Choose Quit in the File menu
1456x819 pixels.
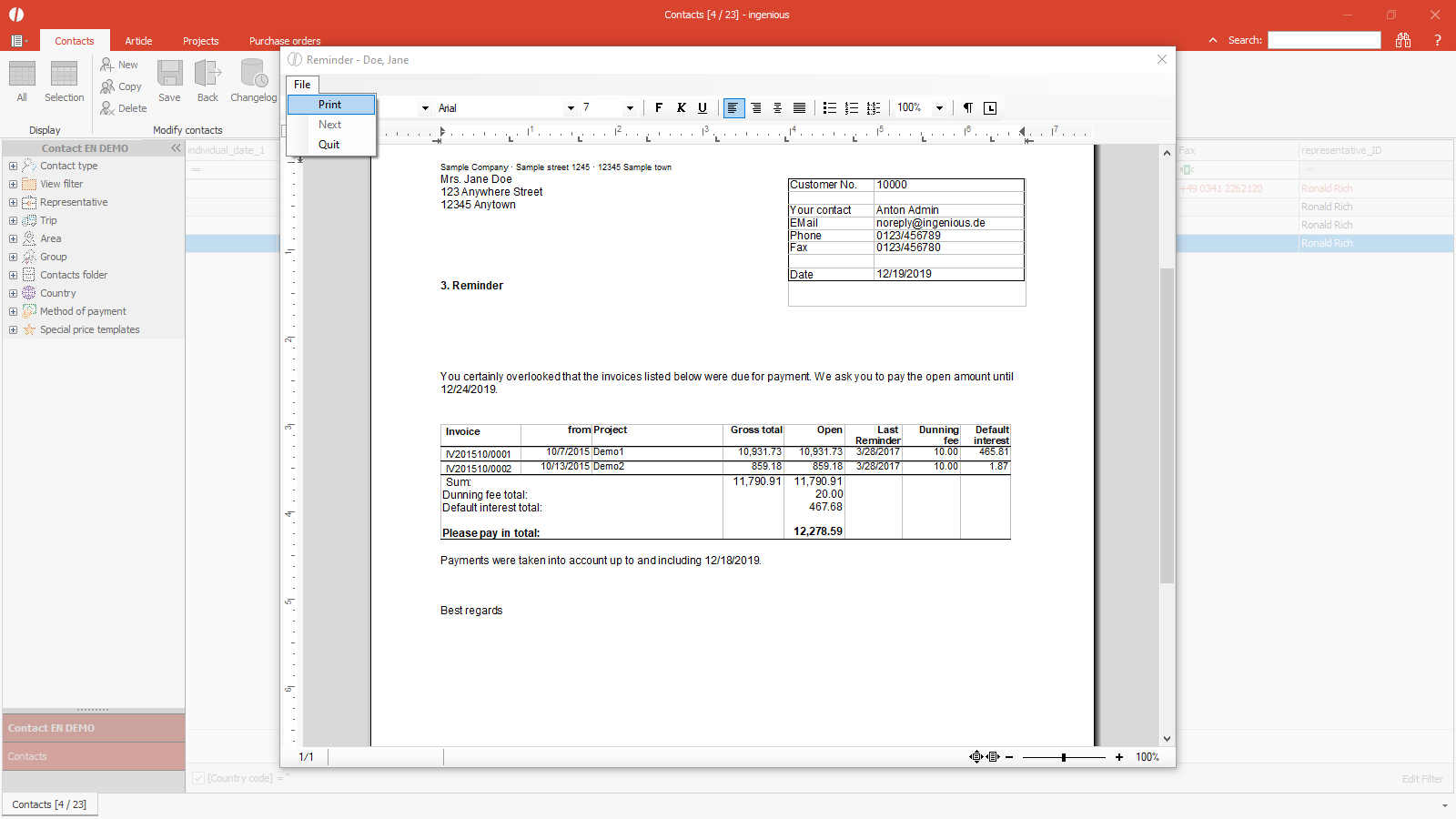pyautogui.click(x=329, y=145)
